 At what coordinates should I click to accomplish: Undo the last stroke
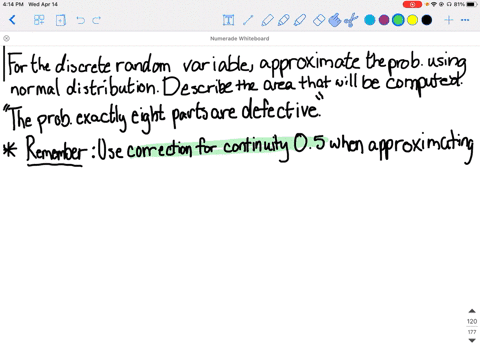pos(80,20)
